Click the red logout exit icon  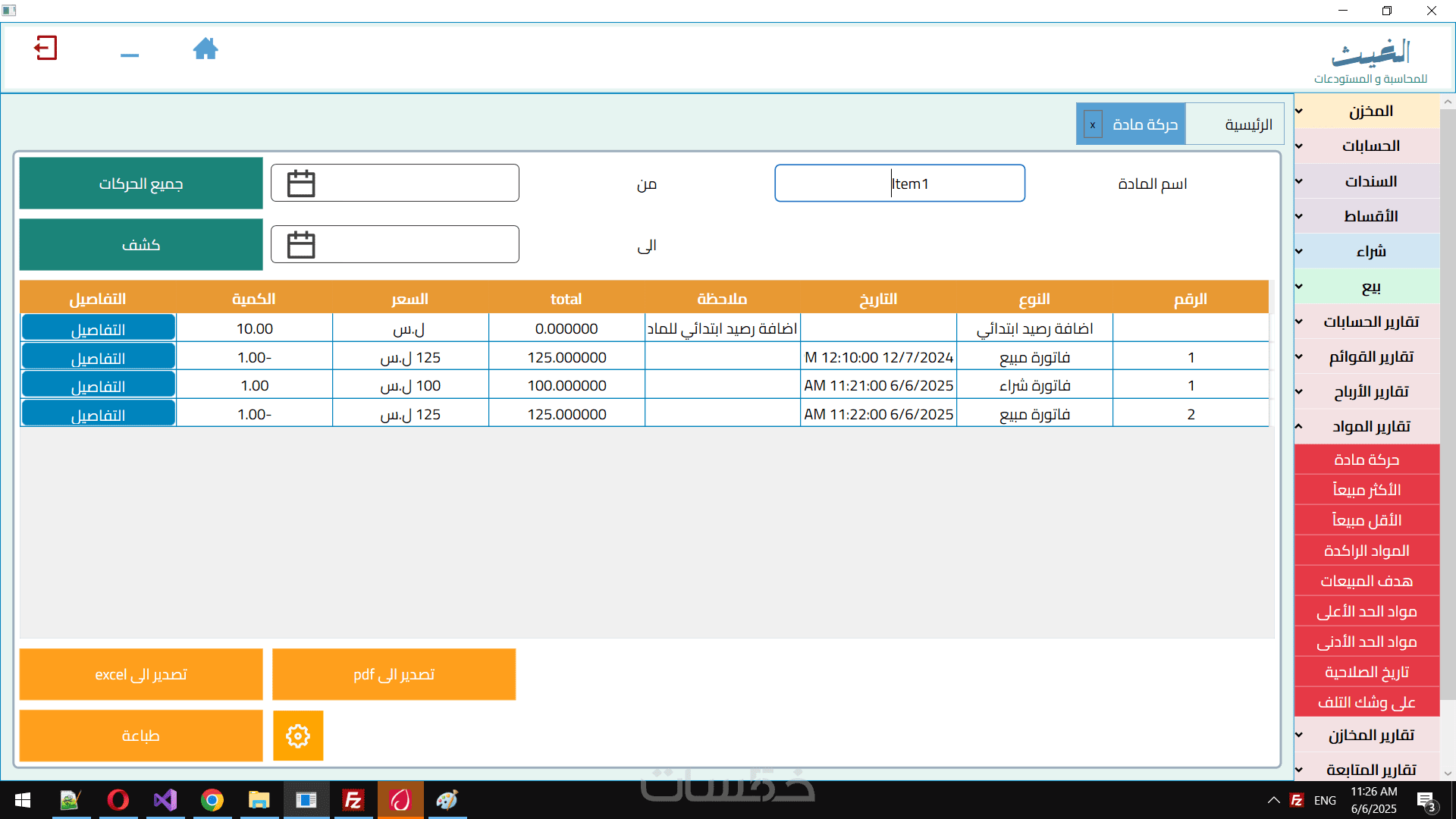45,49
